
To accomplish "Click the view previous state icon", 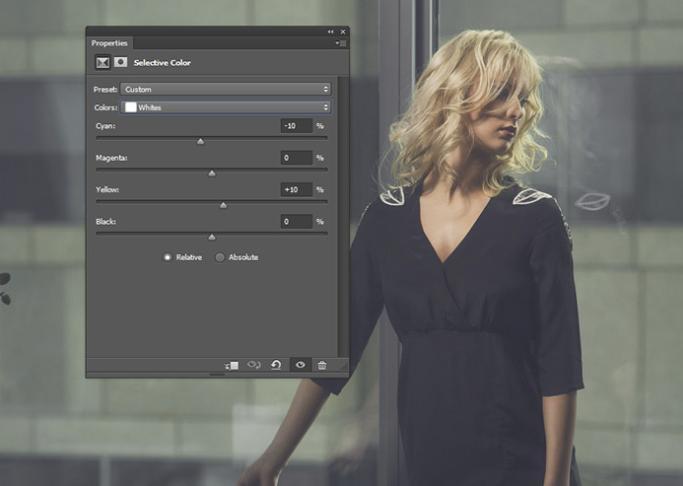I will click(254, 364).
